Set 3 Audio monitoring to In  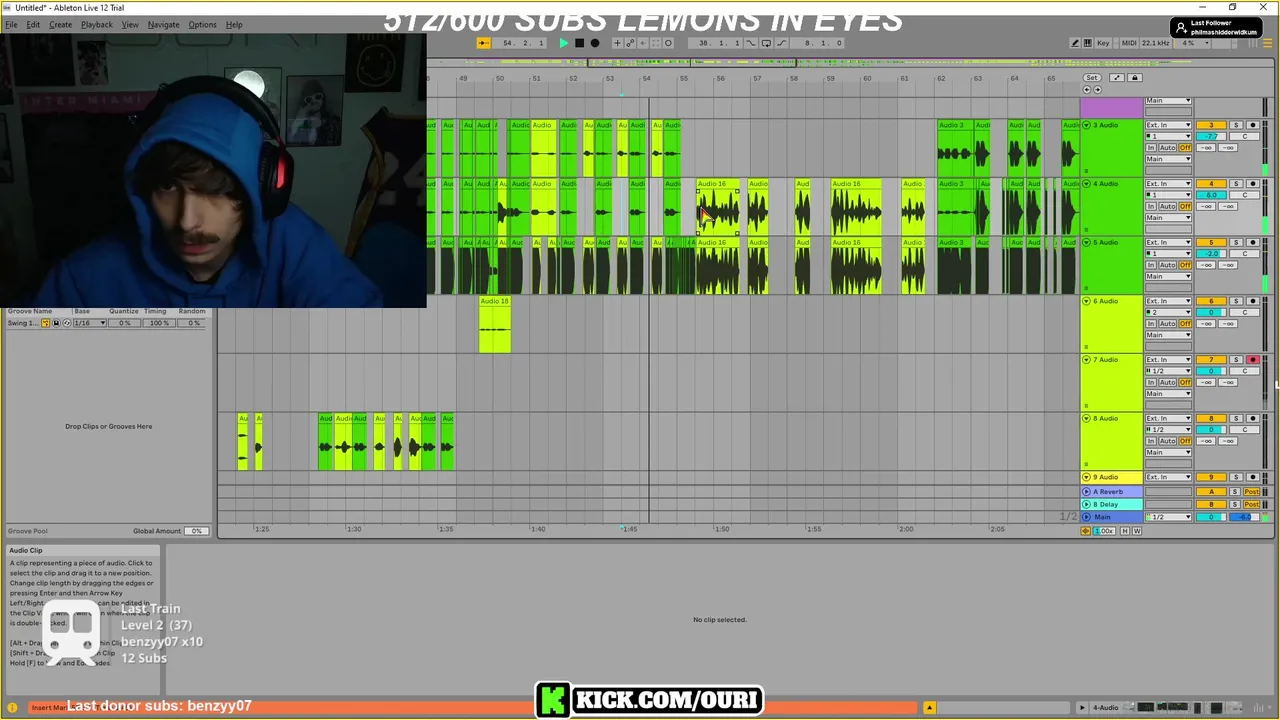(x=1151, y=147)
